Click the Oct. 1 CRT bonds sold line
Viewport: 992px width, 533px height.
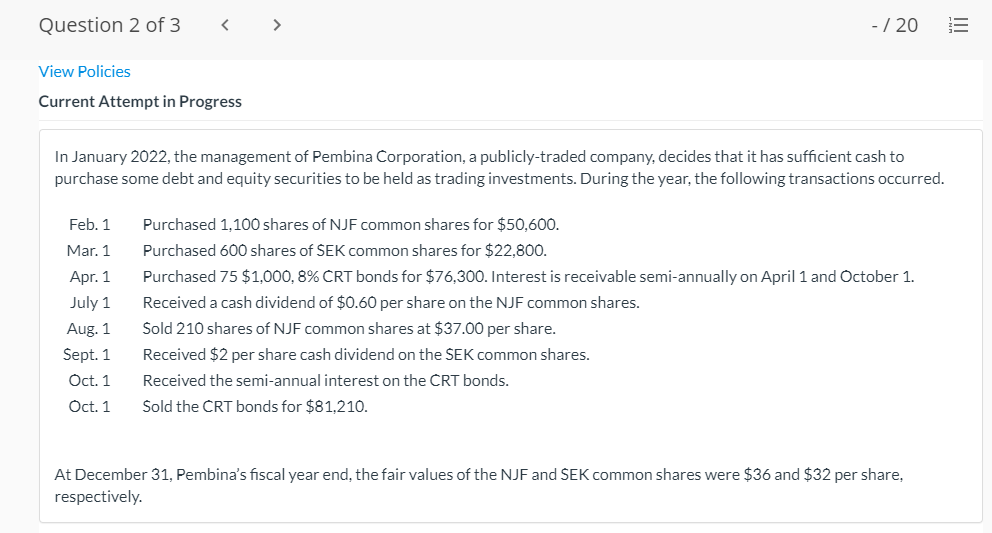click(x=255, y=406)
